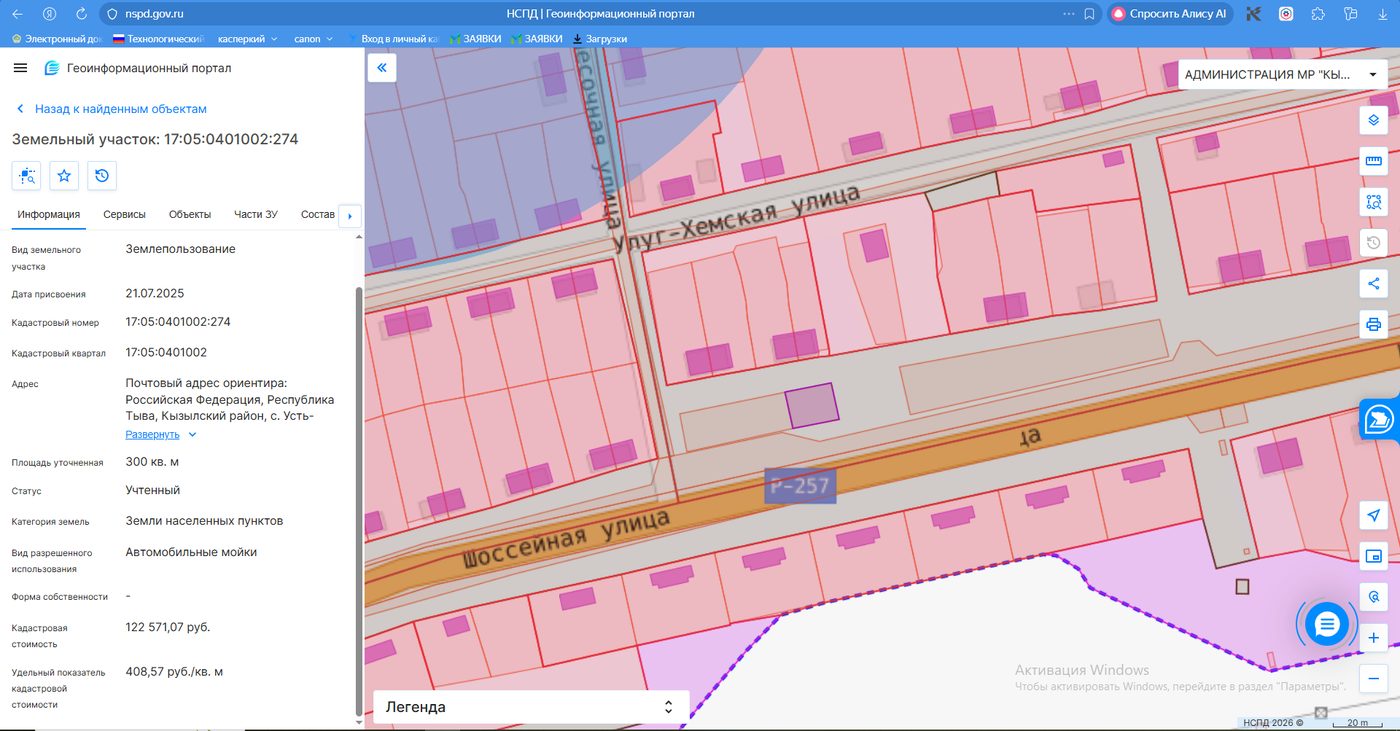Open the map history tool
The width and height of the screenshot is (1400, 731).
1373,243
